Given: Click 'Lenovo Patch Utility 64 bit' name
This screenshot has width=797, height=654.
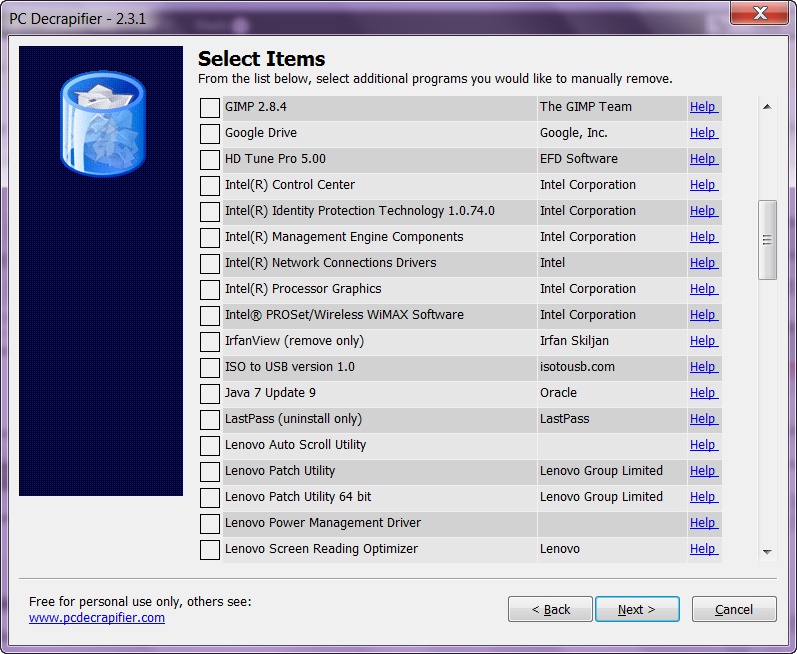Looking at the screenshot, I should [298, 496].
